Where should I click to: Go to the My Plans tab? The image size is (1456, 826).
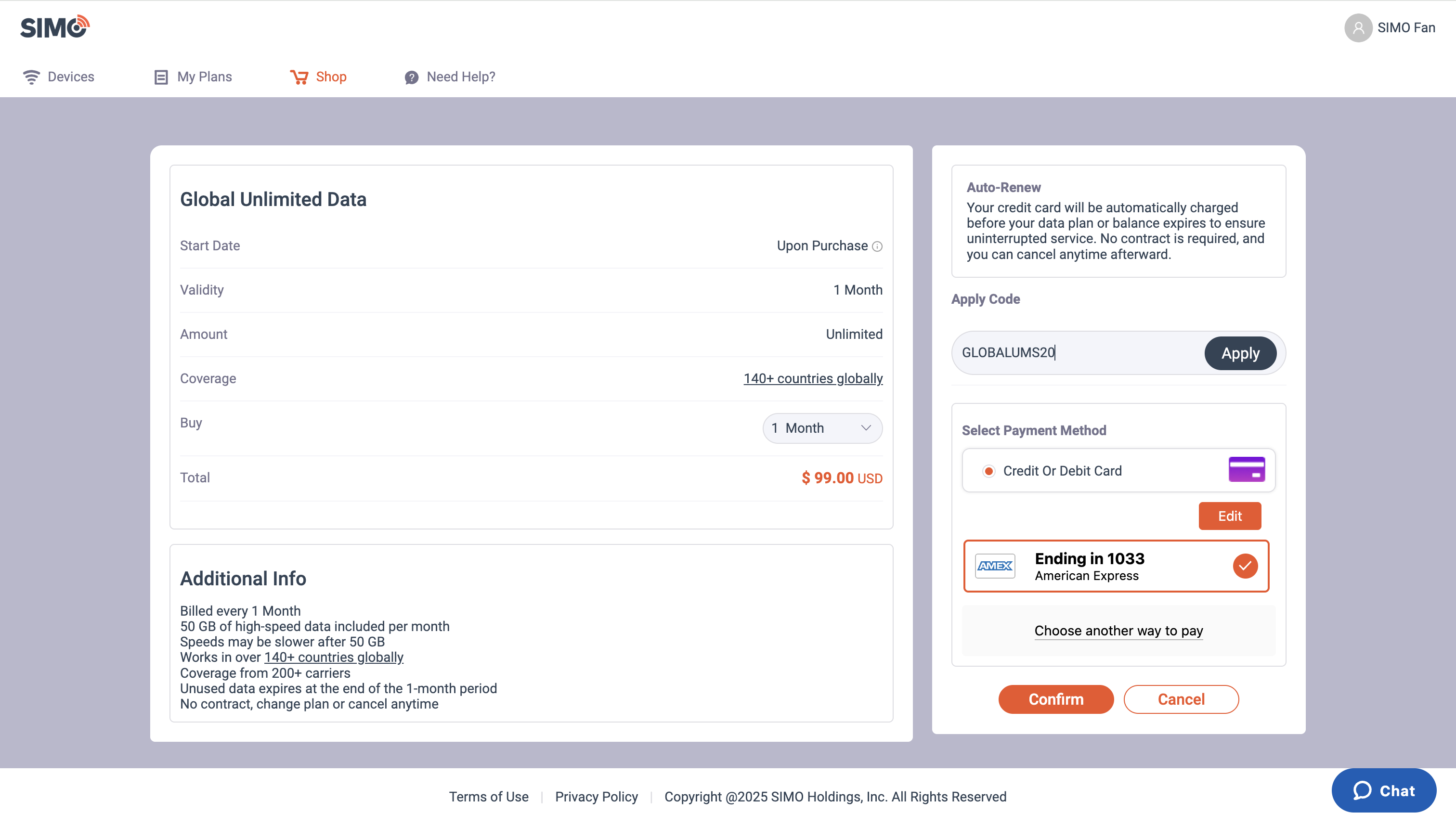[193, 77]
